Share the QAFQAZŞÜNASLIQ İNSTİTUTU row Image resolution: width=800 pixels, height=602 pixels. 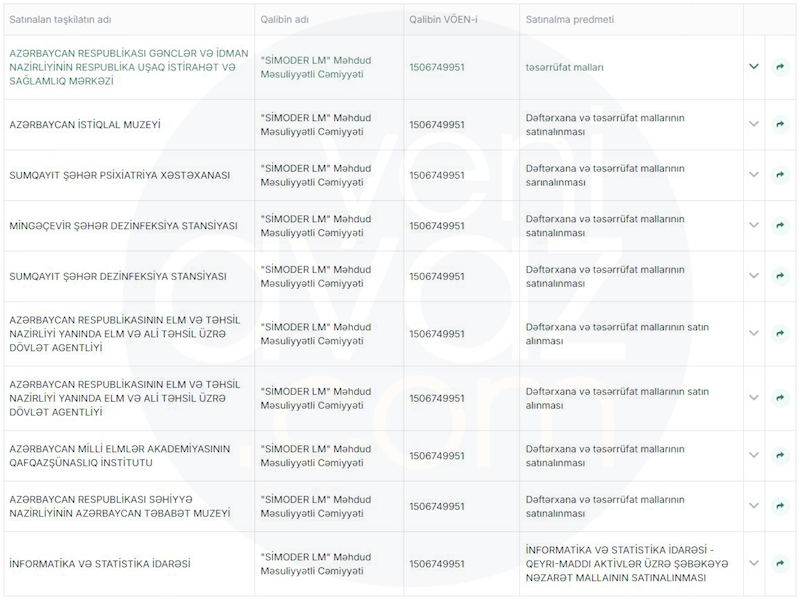tap(780, 455)
